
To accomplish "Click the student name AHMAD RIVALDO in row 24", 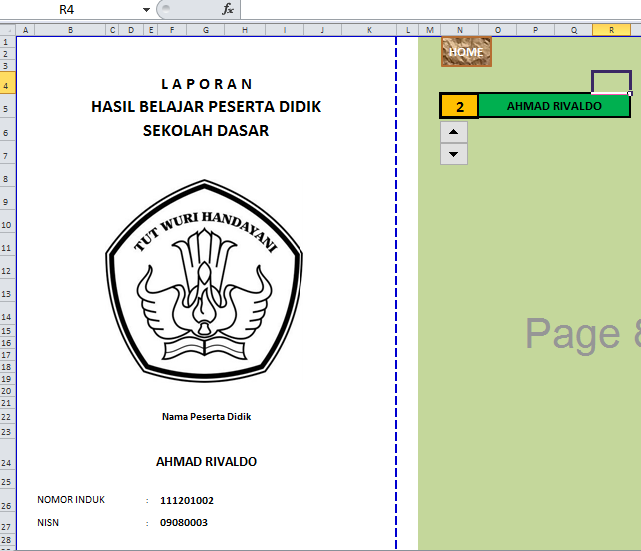I will (206, 461).
